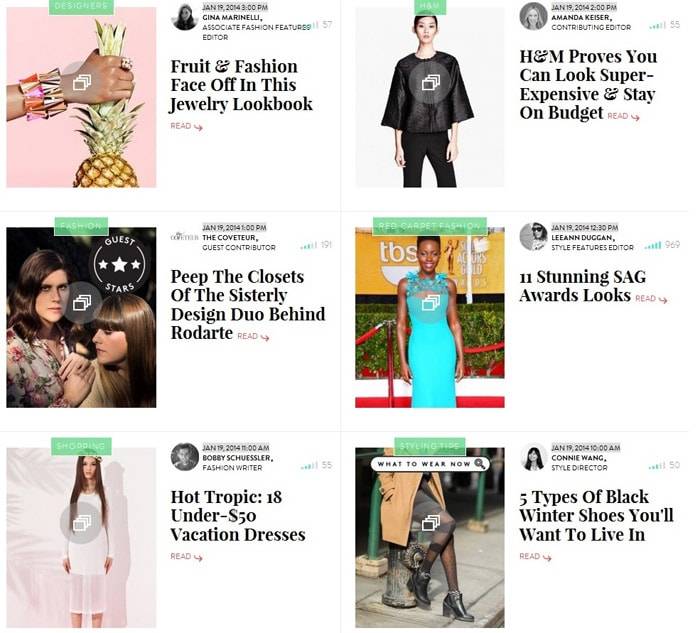Select the Red Carpet Fashion category tag
The height and width of the screenshot is (633, 700).
click(430, 226)
